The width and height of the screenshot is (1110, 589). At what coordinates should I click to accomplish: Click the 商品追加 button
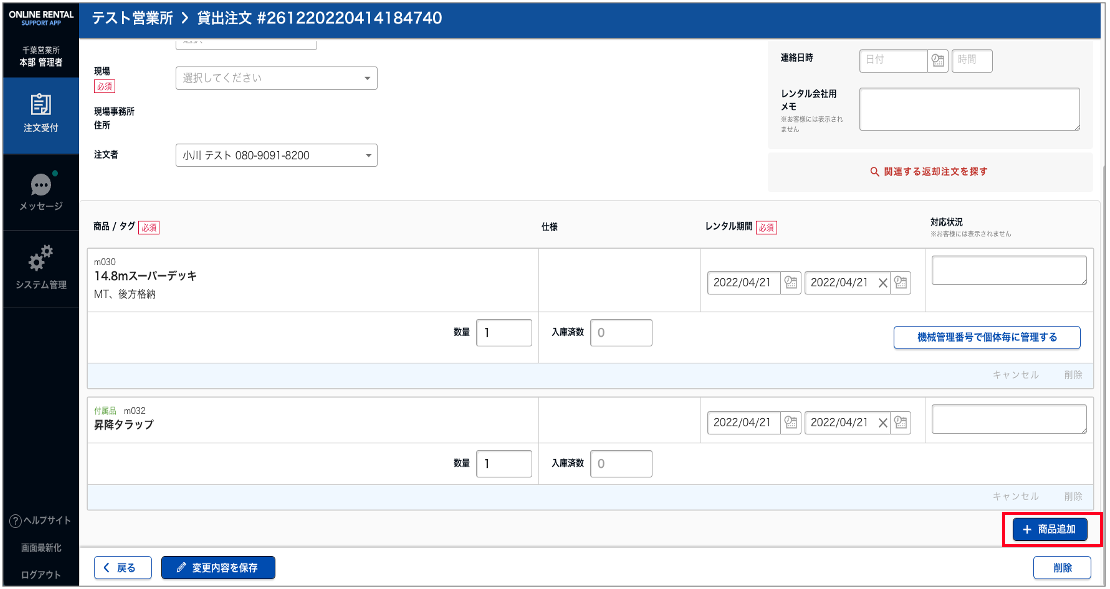click(x=1049, y=530)
